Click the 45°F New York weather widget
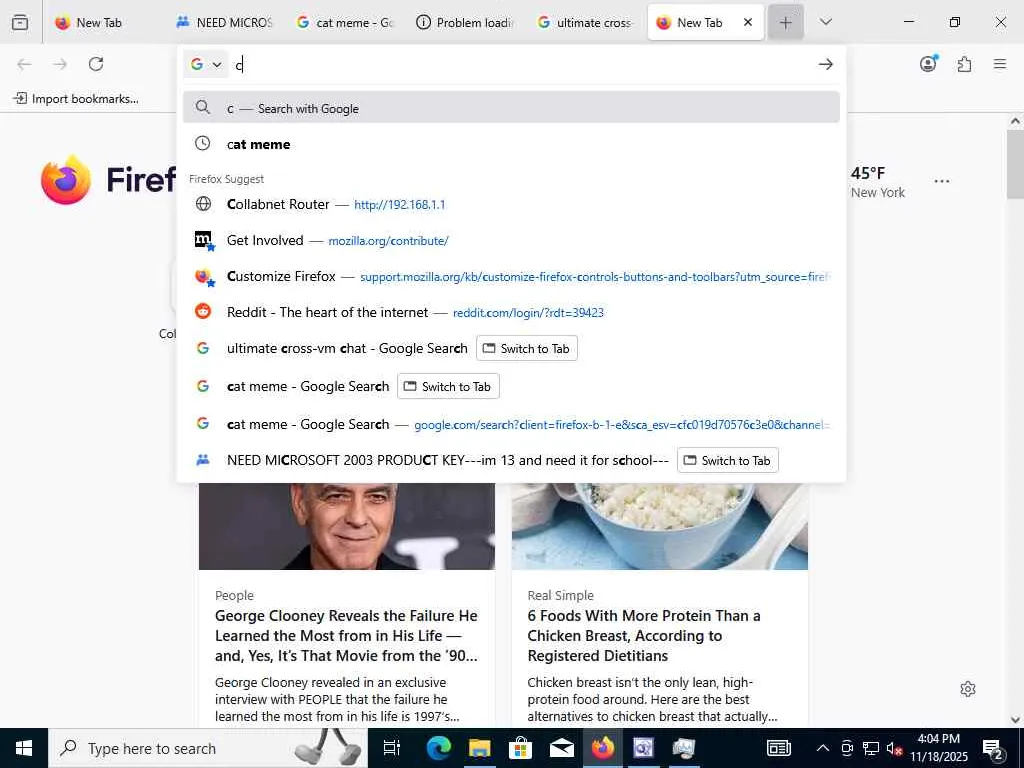This screenshot has height=768, width=1024. [x=878, y=182]
